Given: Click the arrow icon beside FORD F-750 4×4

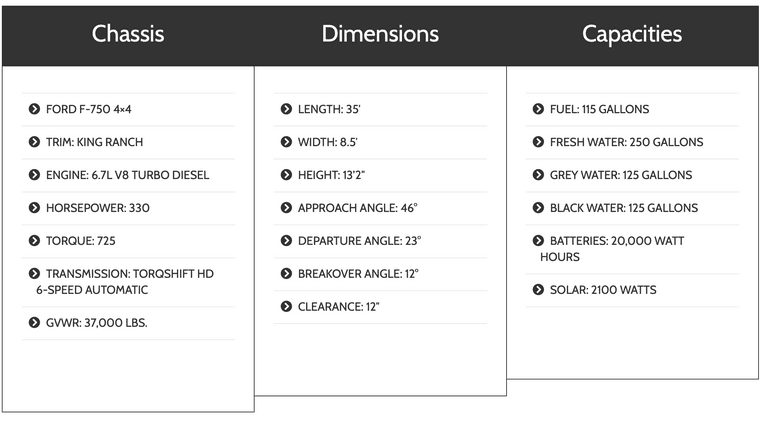Looking at the screenshot, I should (35, 109).
